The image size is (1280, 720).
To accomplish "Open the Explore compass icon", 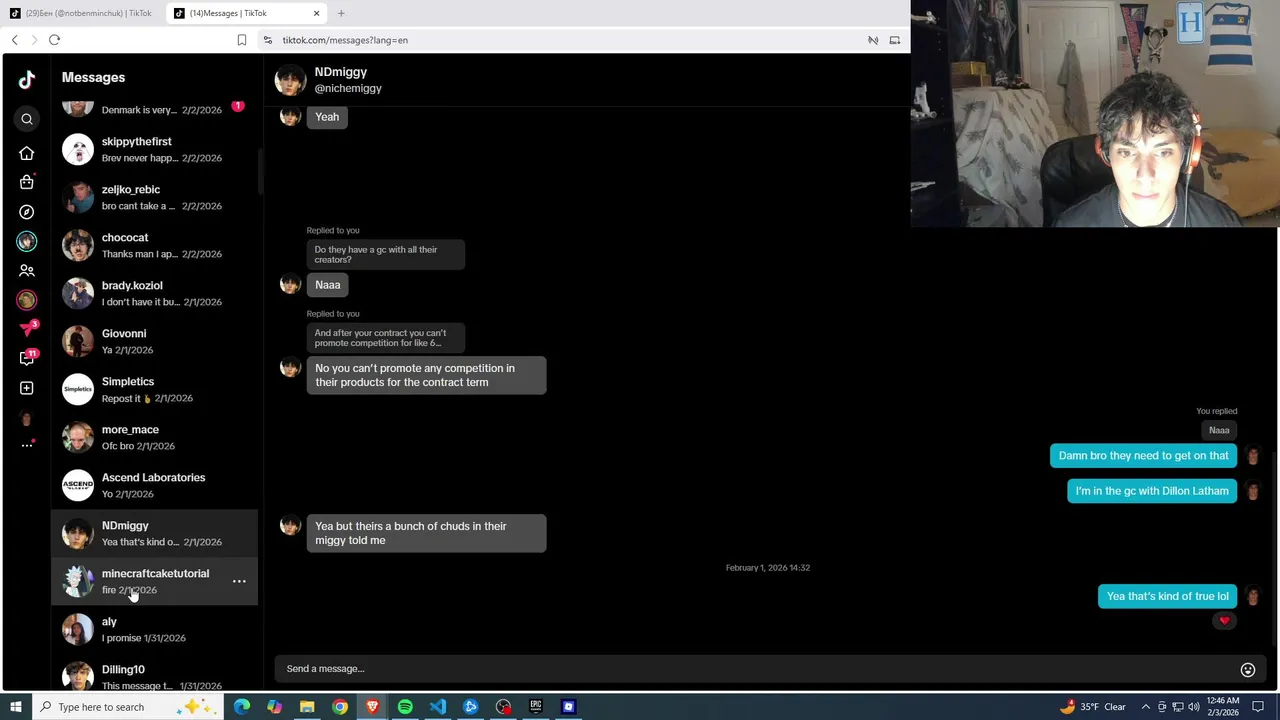I will [x=27, y=212].
